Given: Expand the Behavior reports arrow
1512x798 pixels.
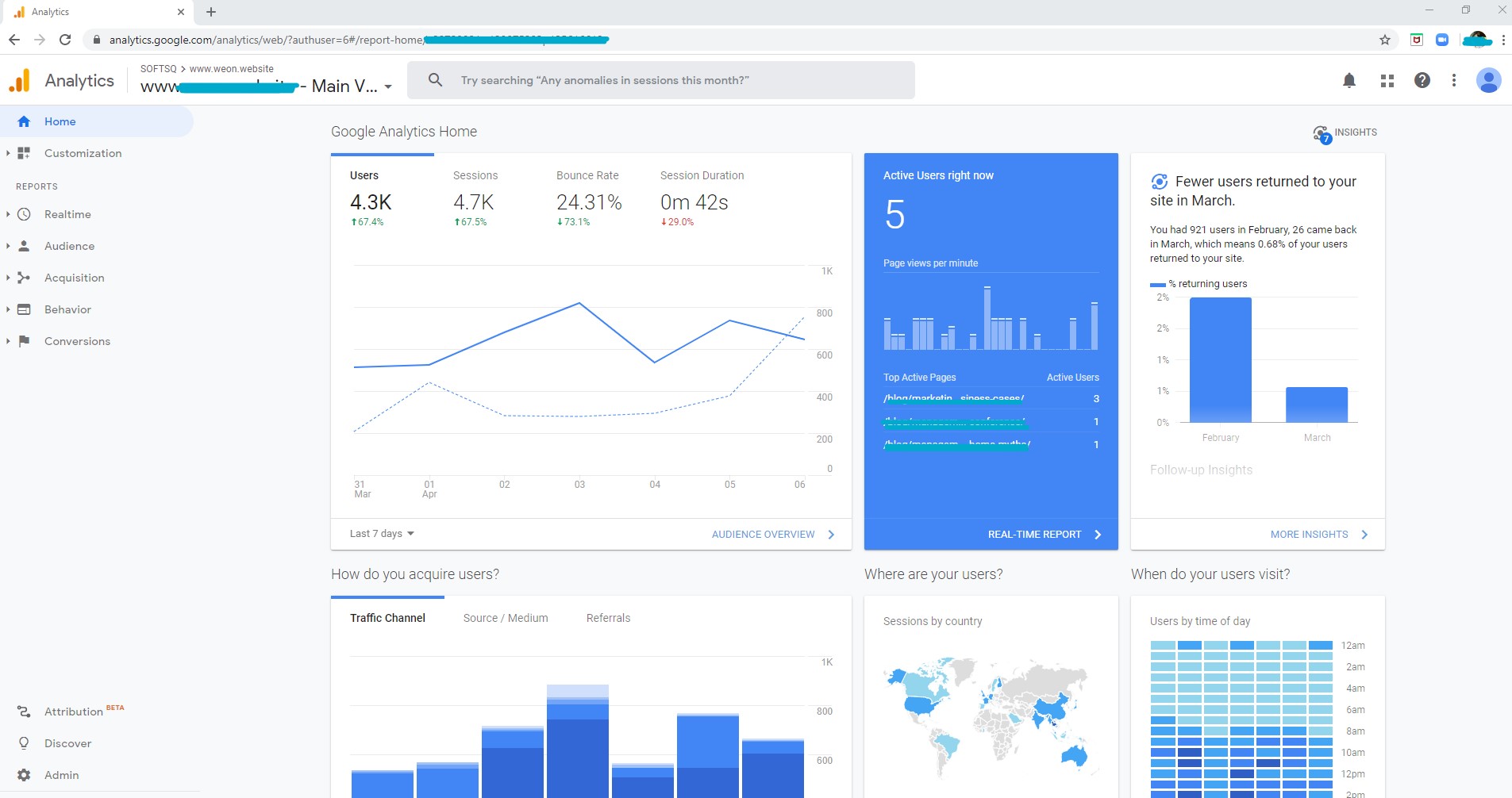Looking at the screenshot, I should pos(8,309).
